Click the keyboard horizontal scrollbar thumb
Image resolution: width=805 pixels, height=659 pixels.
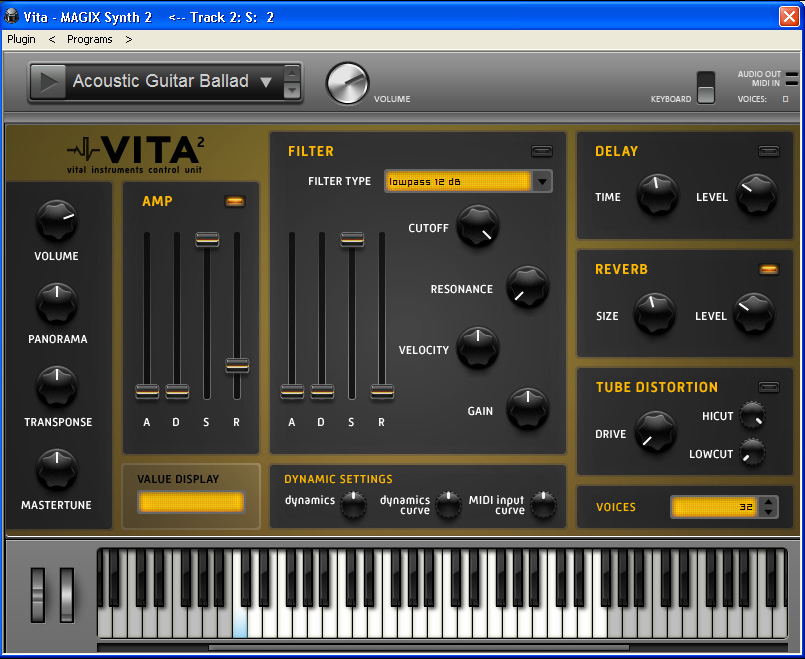(418, 648)
